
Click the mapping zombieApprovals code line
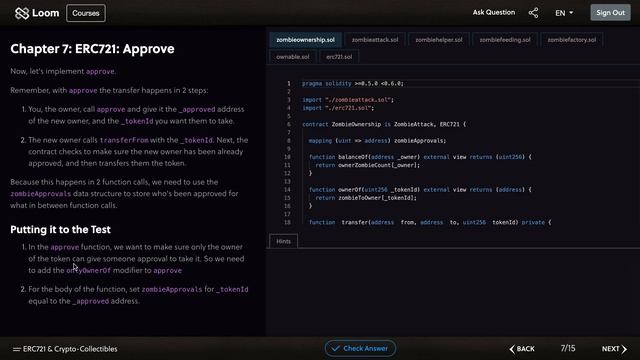(377, 140)
